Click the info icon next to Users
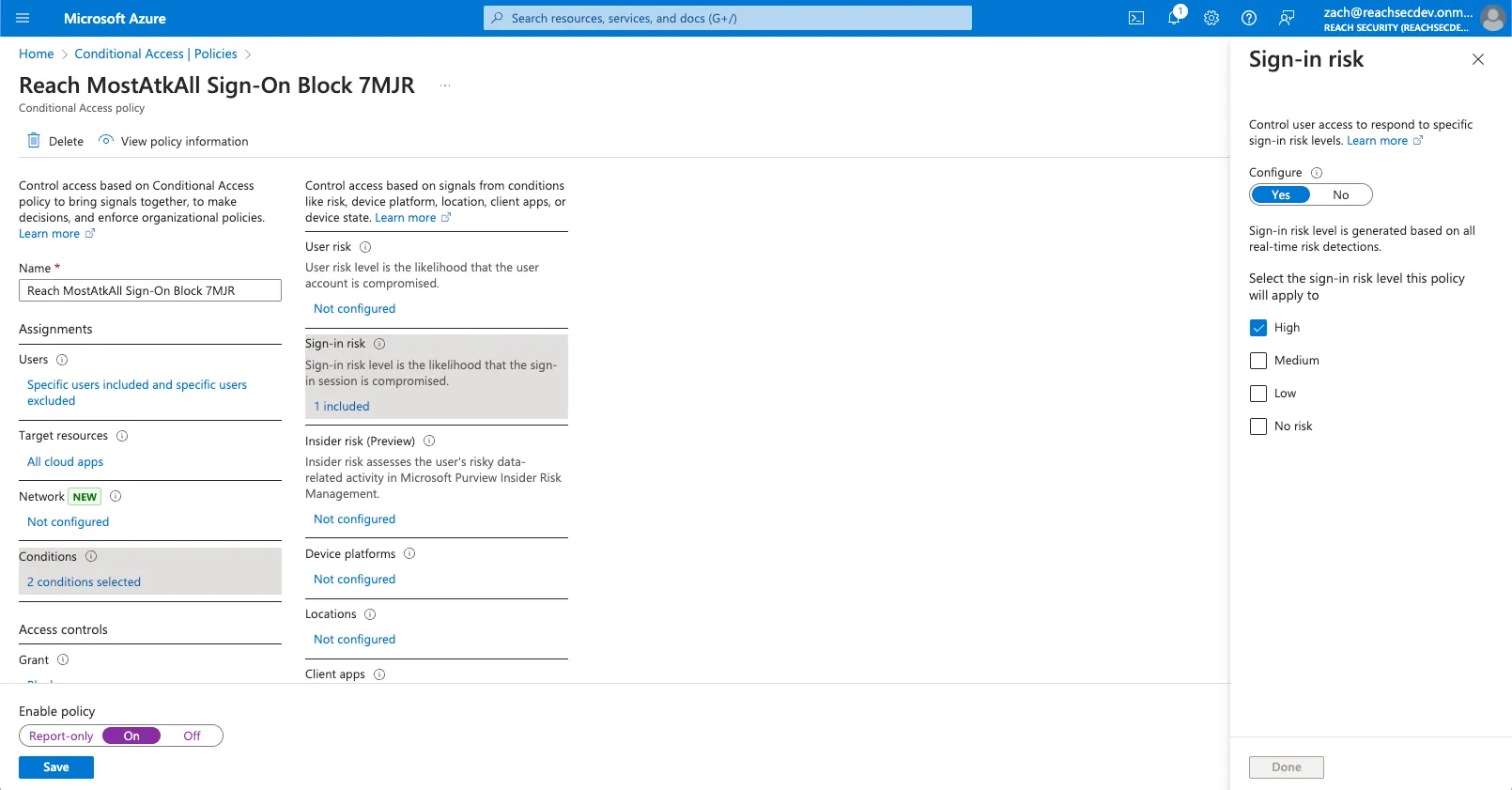The width and height of the screenshot is (1512, 790). [x=62, y=360]
